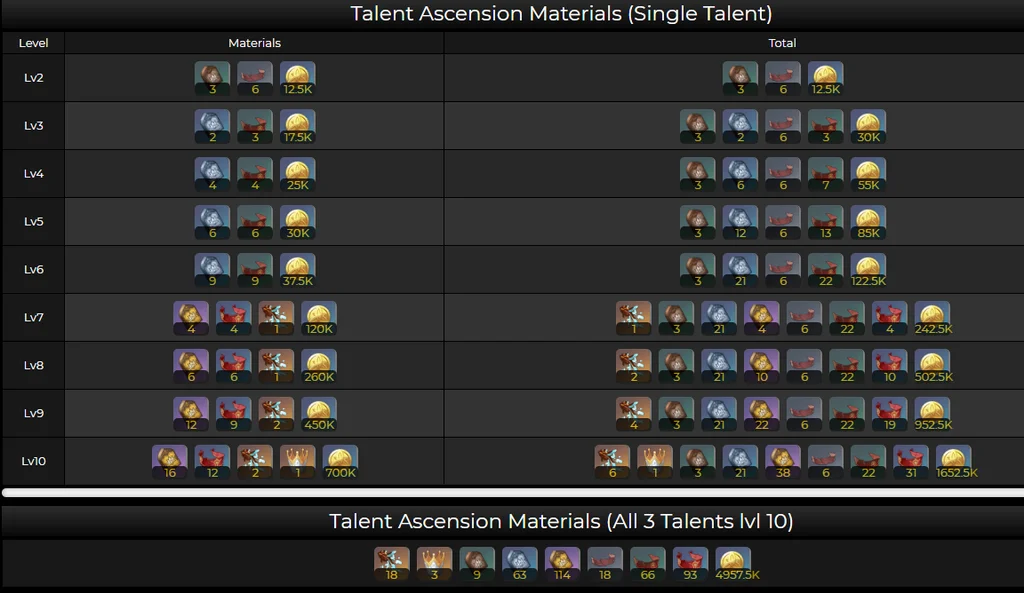Select the Lv6 row label
The image size is (1024, 593).
pyautogui.click(x=33, y=270)
